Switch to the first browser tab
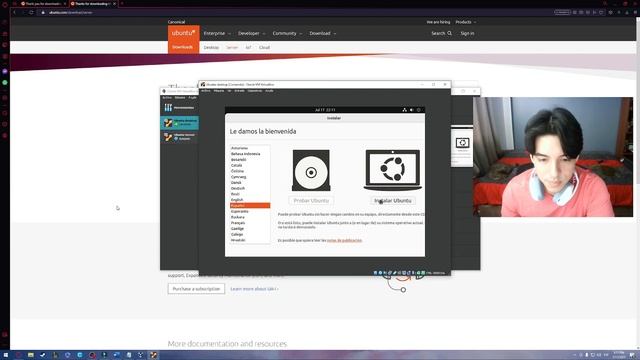The image size is (640, 360). tap(43, 4)
